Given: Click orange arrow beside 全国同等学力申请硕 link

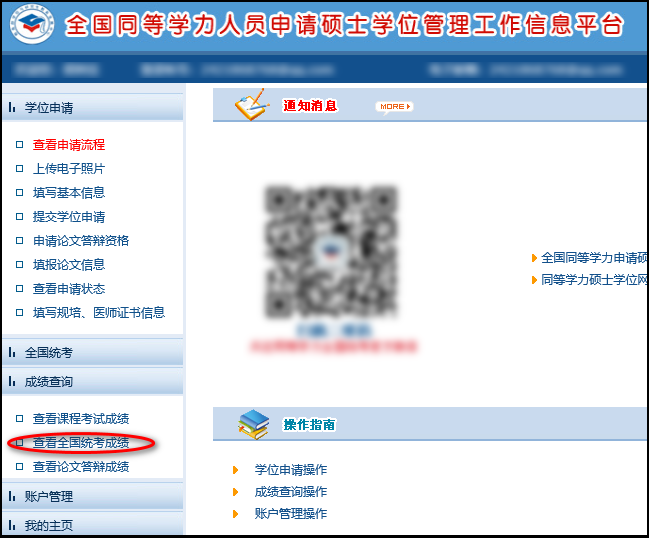Looking at the screenshot, I should coord(534,258).
